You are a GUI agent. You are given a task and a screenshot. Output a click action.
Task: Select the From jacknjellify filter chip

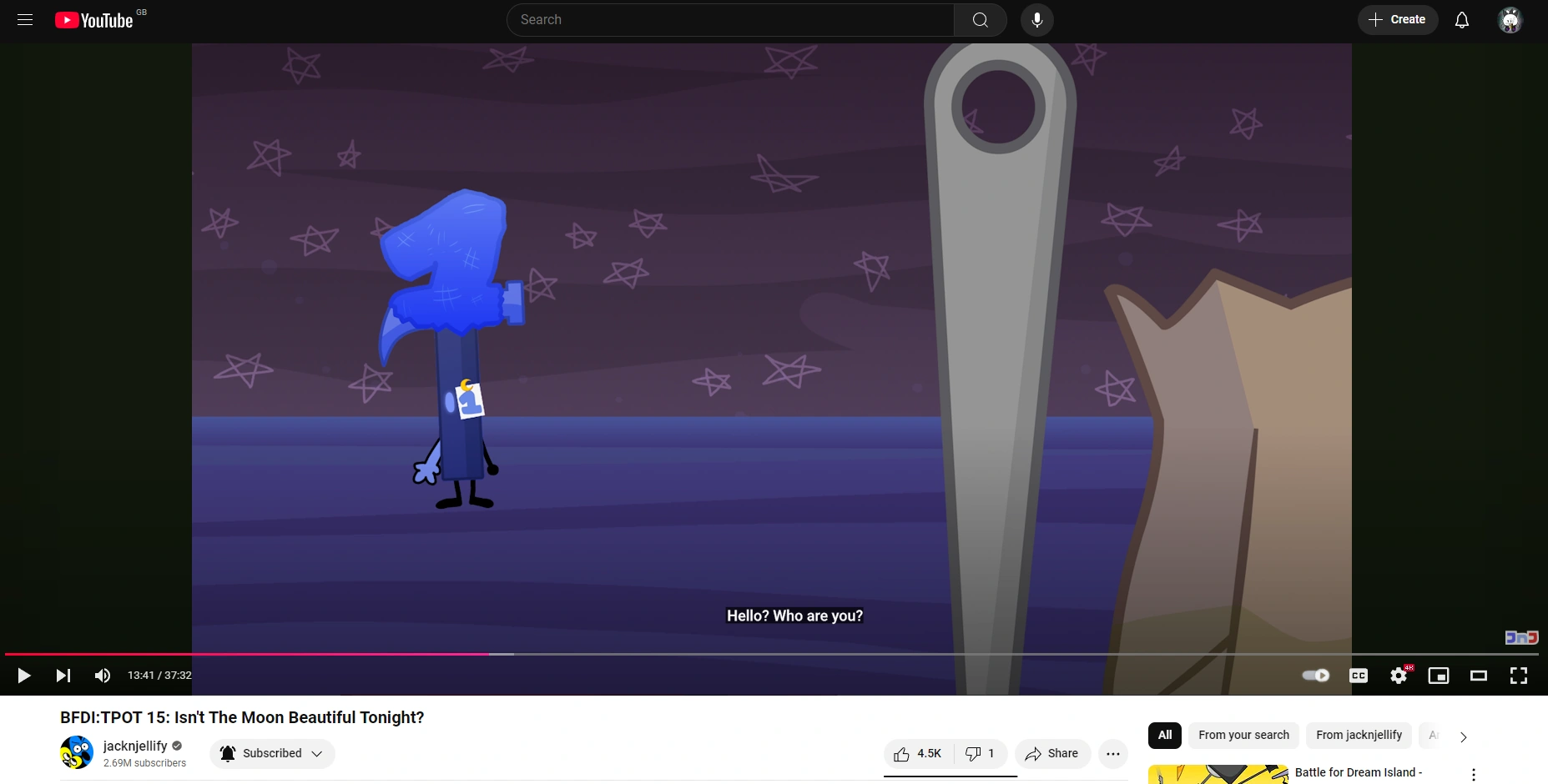click(1358, 735)
